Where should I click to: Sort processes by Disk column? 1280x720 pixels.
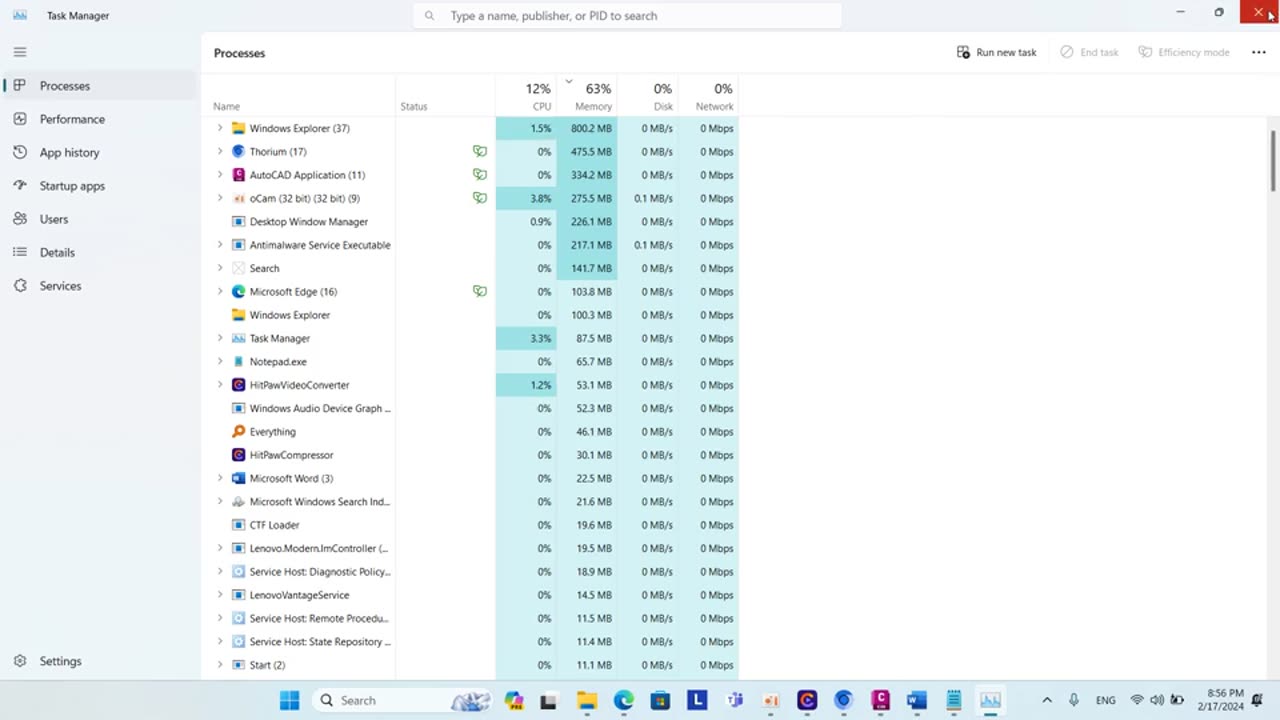click(x=648, y=96)
